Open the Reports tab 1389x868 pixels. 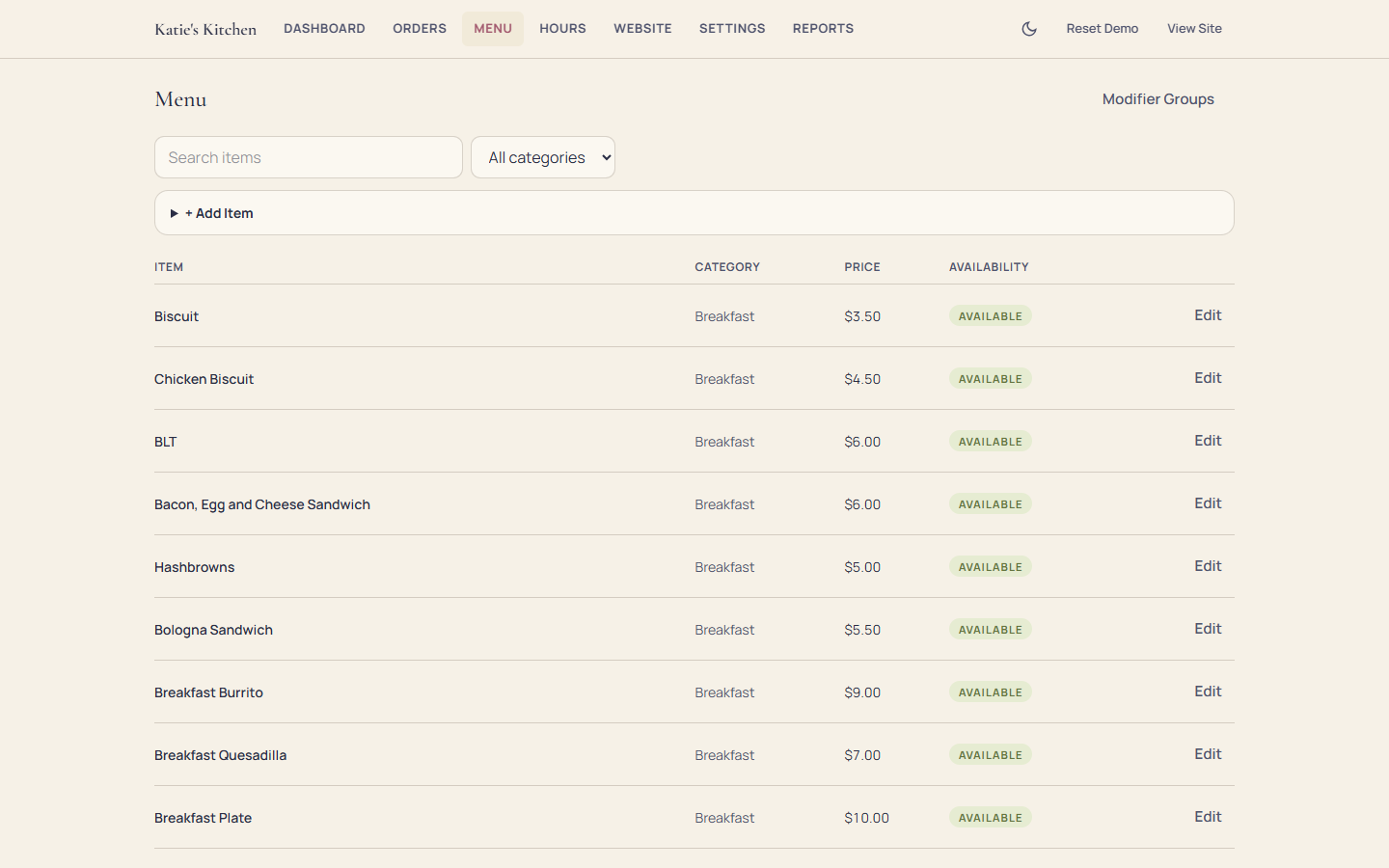click(823, 29)
